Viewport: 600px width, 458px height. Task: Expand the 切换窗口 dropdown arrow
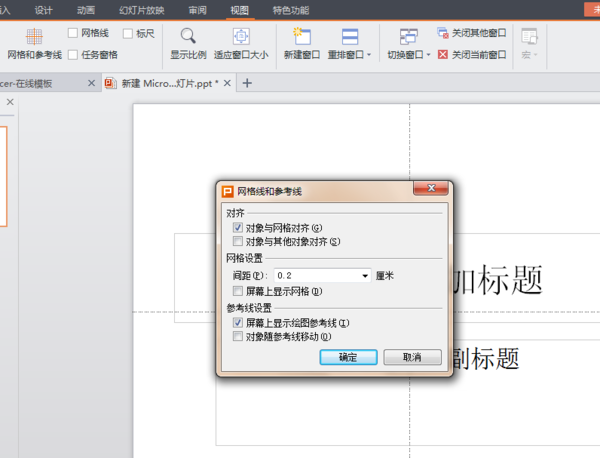click(x=428, y=55)
